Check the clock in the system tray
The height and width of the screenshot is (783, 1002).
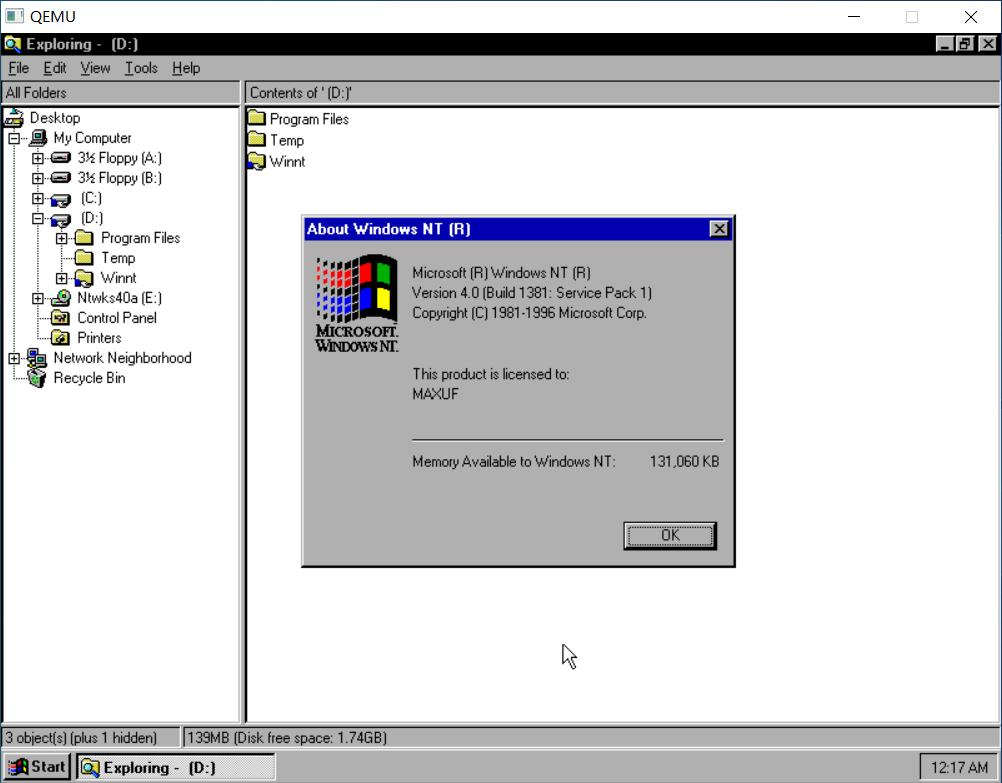(x=960, y=766)
